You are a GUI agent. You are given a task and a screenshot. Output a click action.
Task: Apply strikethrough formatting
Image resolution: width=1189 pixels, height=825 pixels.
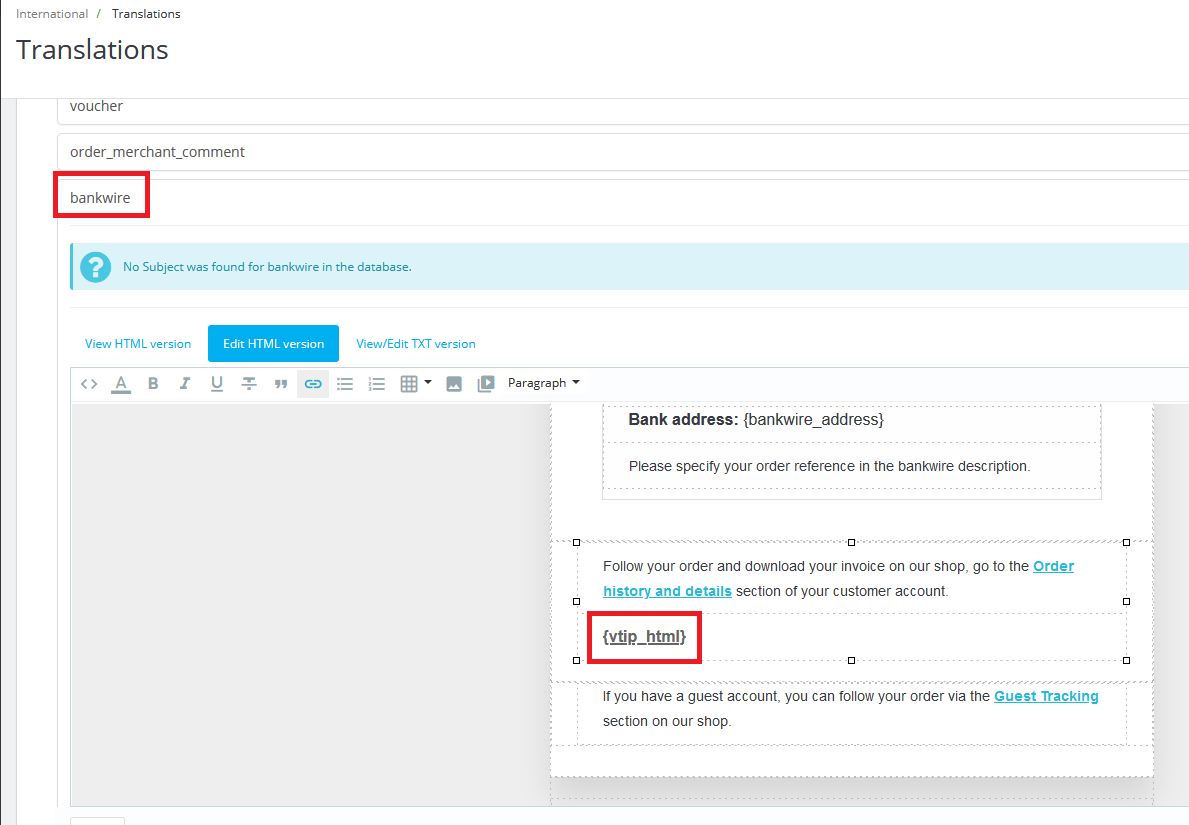tap(249, 384)
